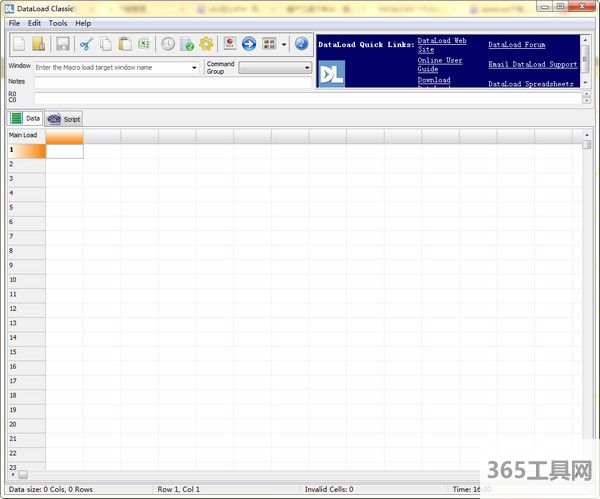Viewport: 600px width, 499px height.
Task: Open settings with the gear icon
Action: (206, 44)
